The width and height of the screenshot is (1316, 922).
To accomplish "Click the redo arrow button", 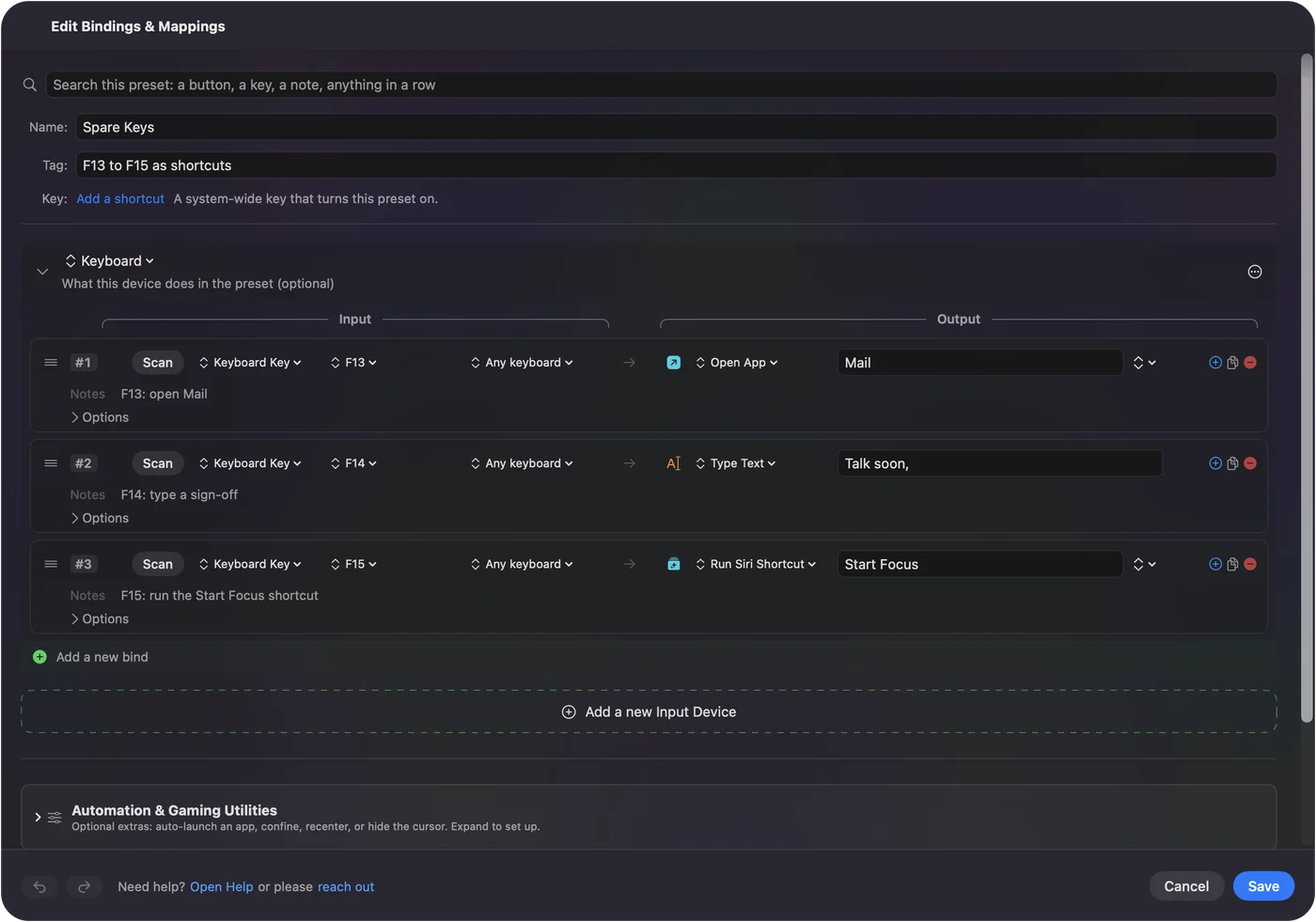I will click(x=84, y=886).
